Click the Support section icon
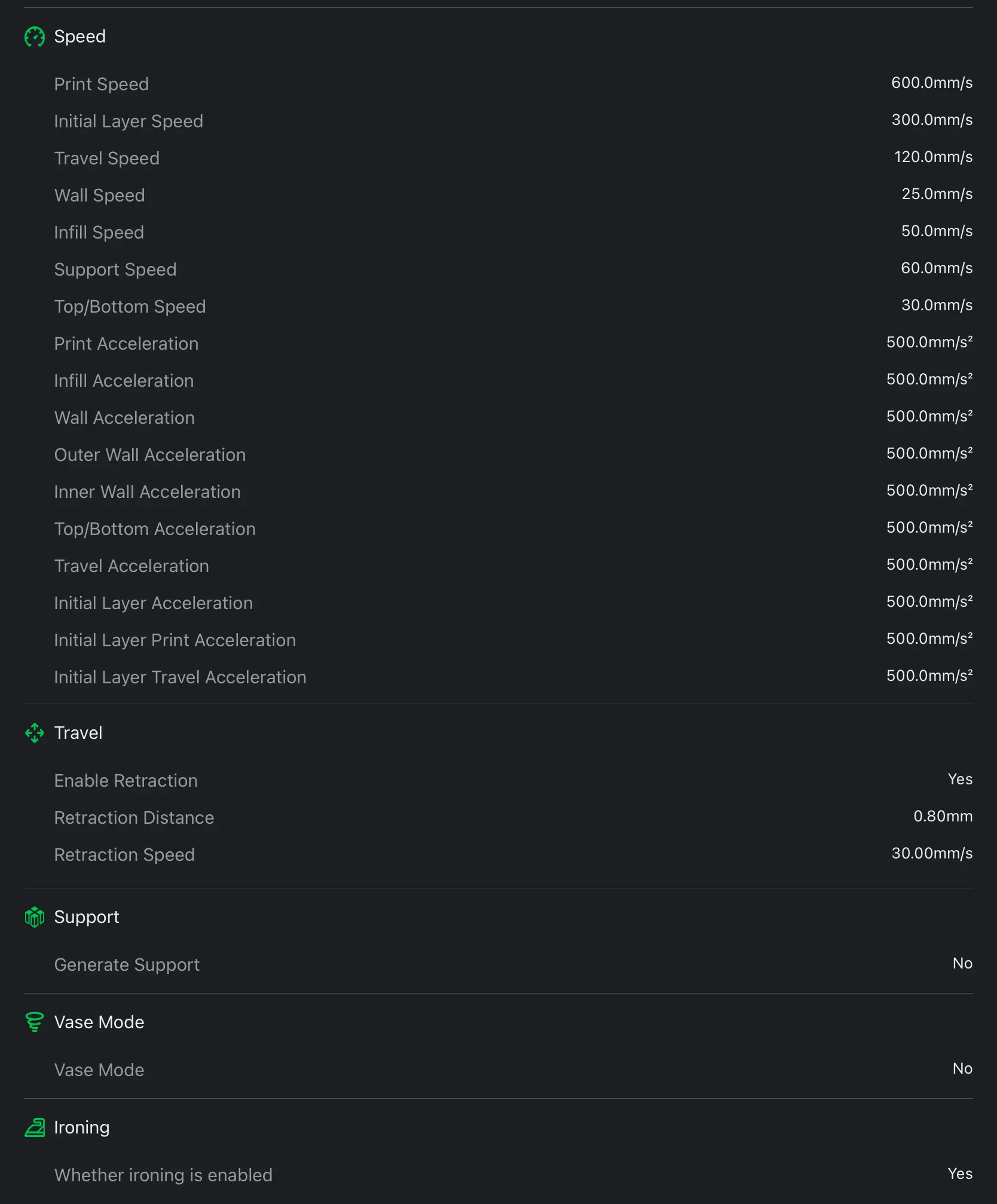The image size is (997, 1204). (x=35, y=917)
